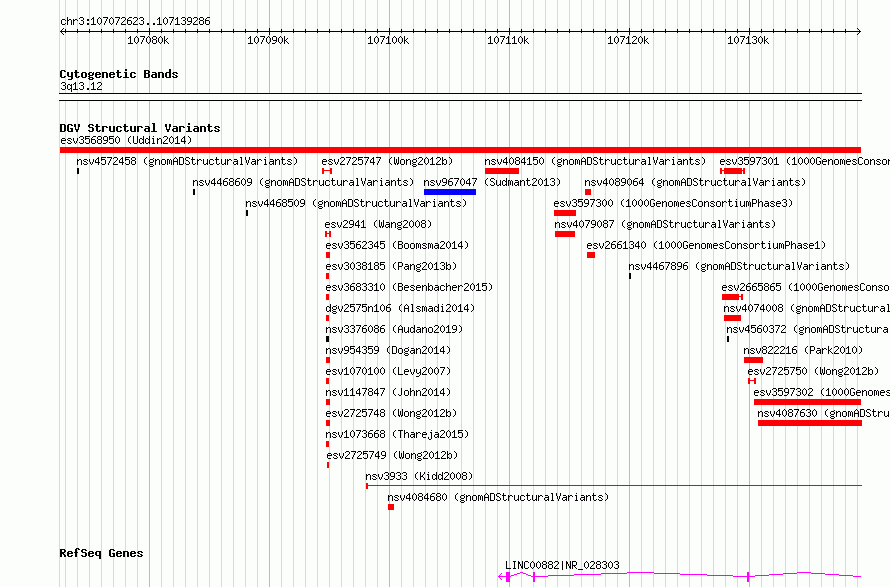Select esv2665865 1000Genomes variant label
The image size is (890, 587).
805,287
